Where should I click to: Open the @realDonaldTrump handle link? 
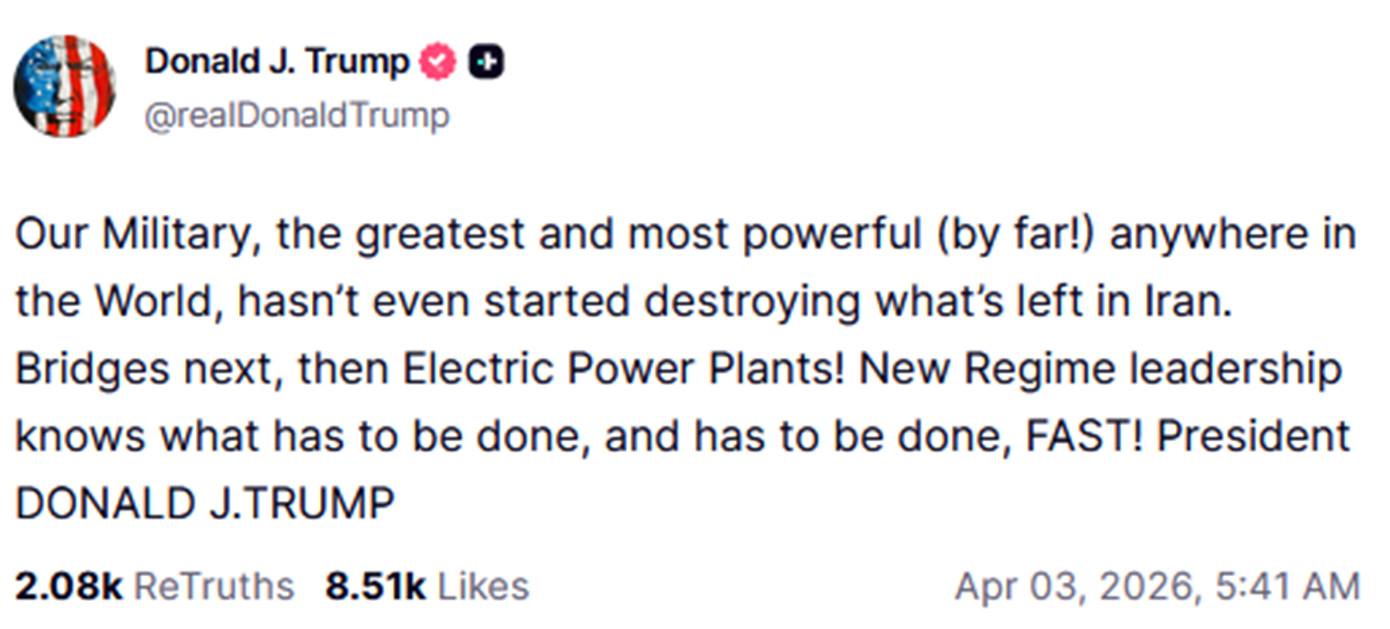(297, 116)
